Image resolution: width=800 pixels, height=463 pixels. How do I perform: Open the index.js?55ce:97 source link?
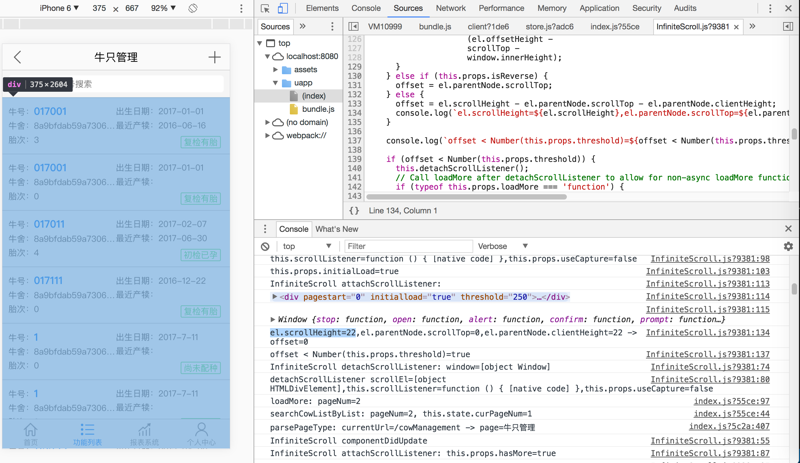tap(731, 401)
